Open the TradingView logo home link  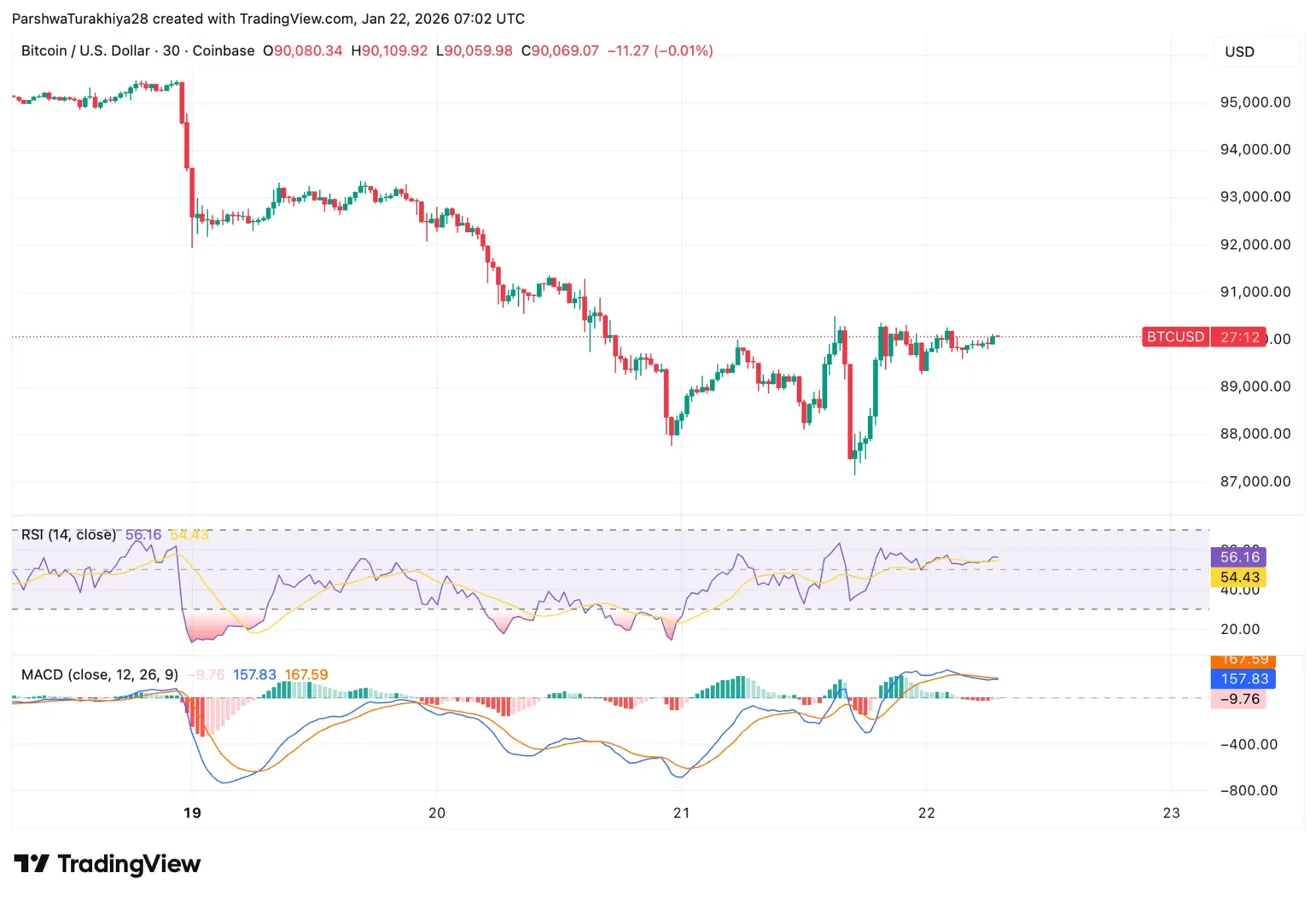tap(105, 863)
